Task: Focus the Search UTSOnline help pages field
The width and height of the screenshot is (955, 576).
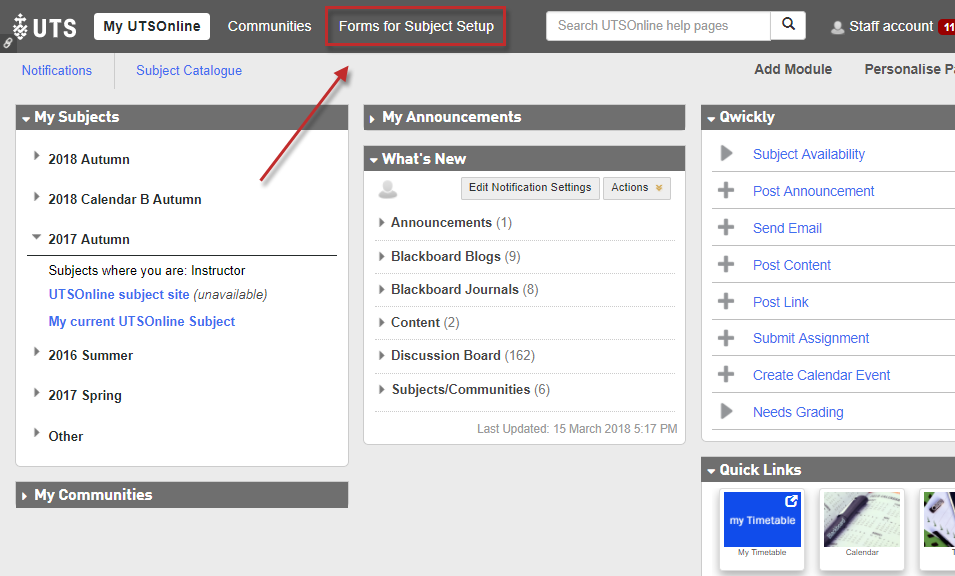Action: pyautogui.click(x=658, y=26)
